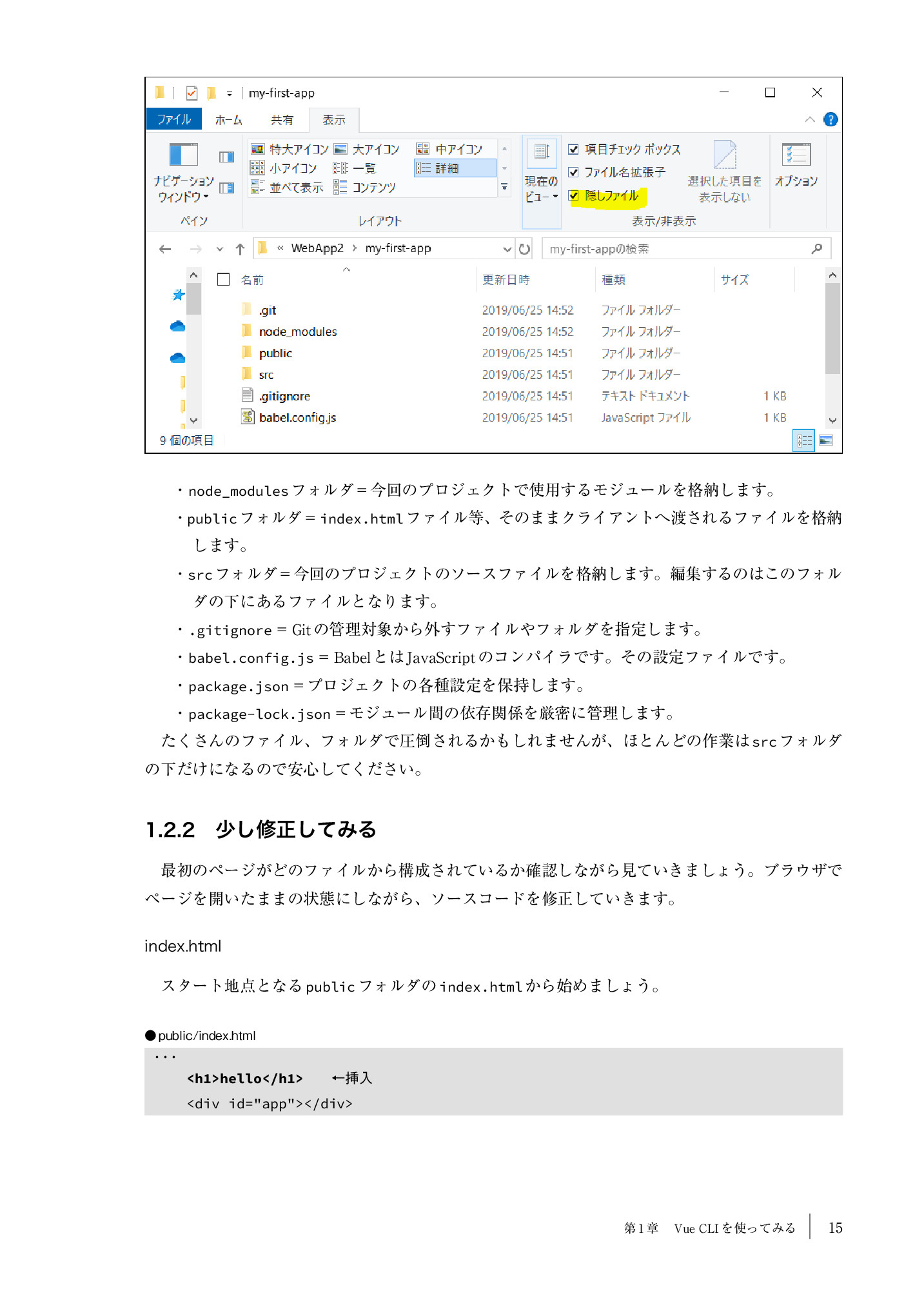Switch to details view status bar icon
The height and width of the screenshot is (1305, 924).
tap(803, 440)
